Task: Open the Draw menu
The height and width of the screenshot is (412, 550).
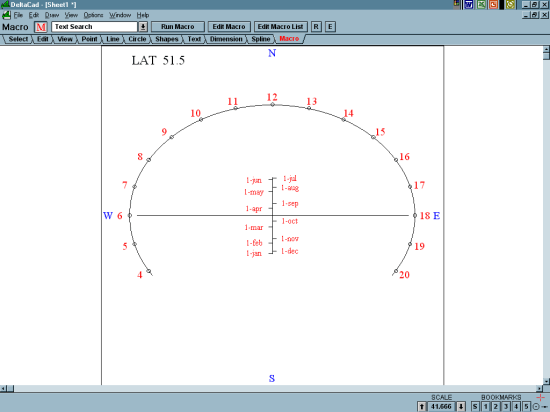Action: tap(52, 15)
